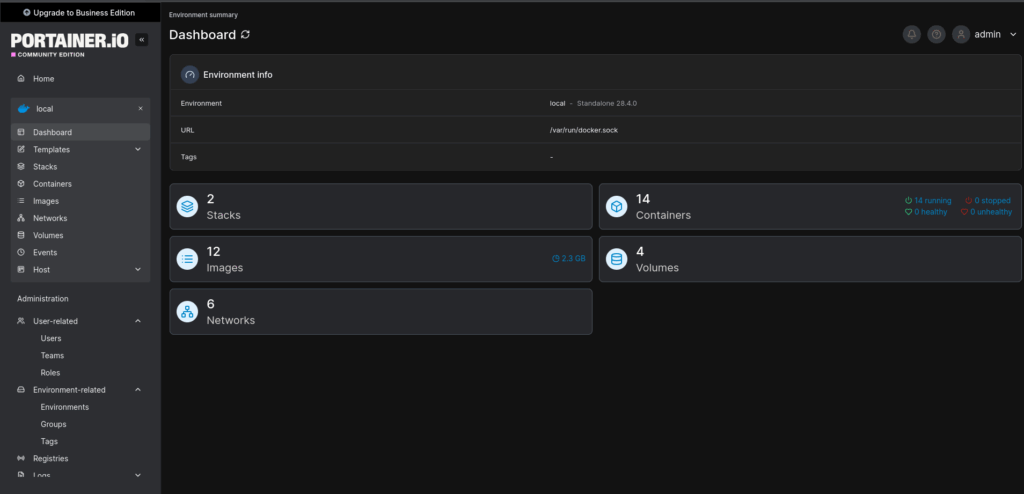Expand the Templates submenu chevron
This screenshot has width=1024, height=494.
pos(138,149)
